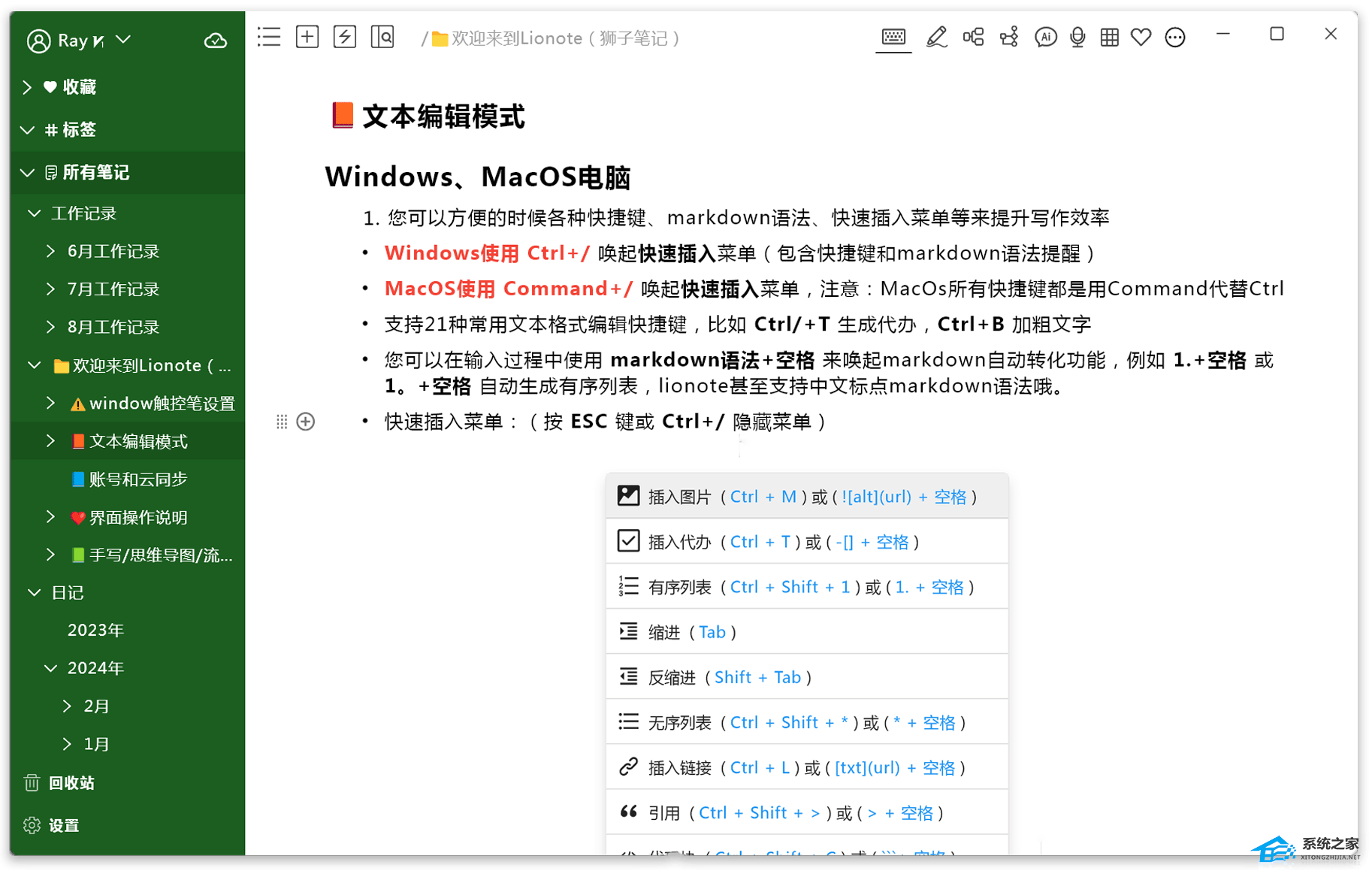Choose 有序列表 from quick insert menu
Screen dimensions: 1372x871
[807, 587]
